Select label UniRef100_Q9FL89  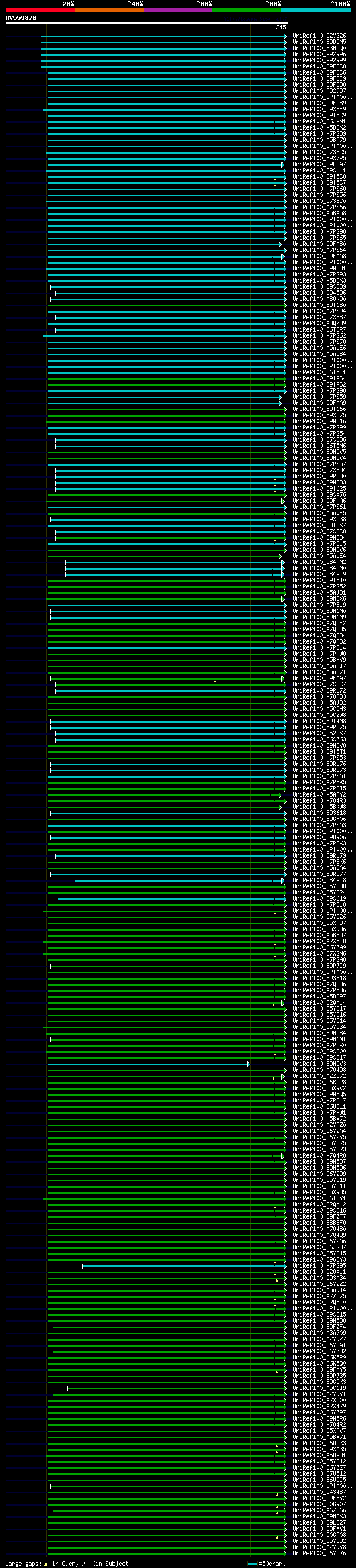[319, 103]
